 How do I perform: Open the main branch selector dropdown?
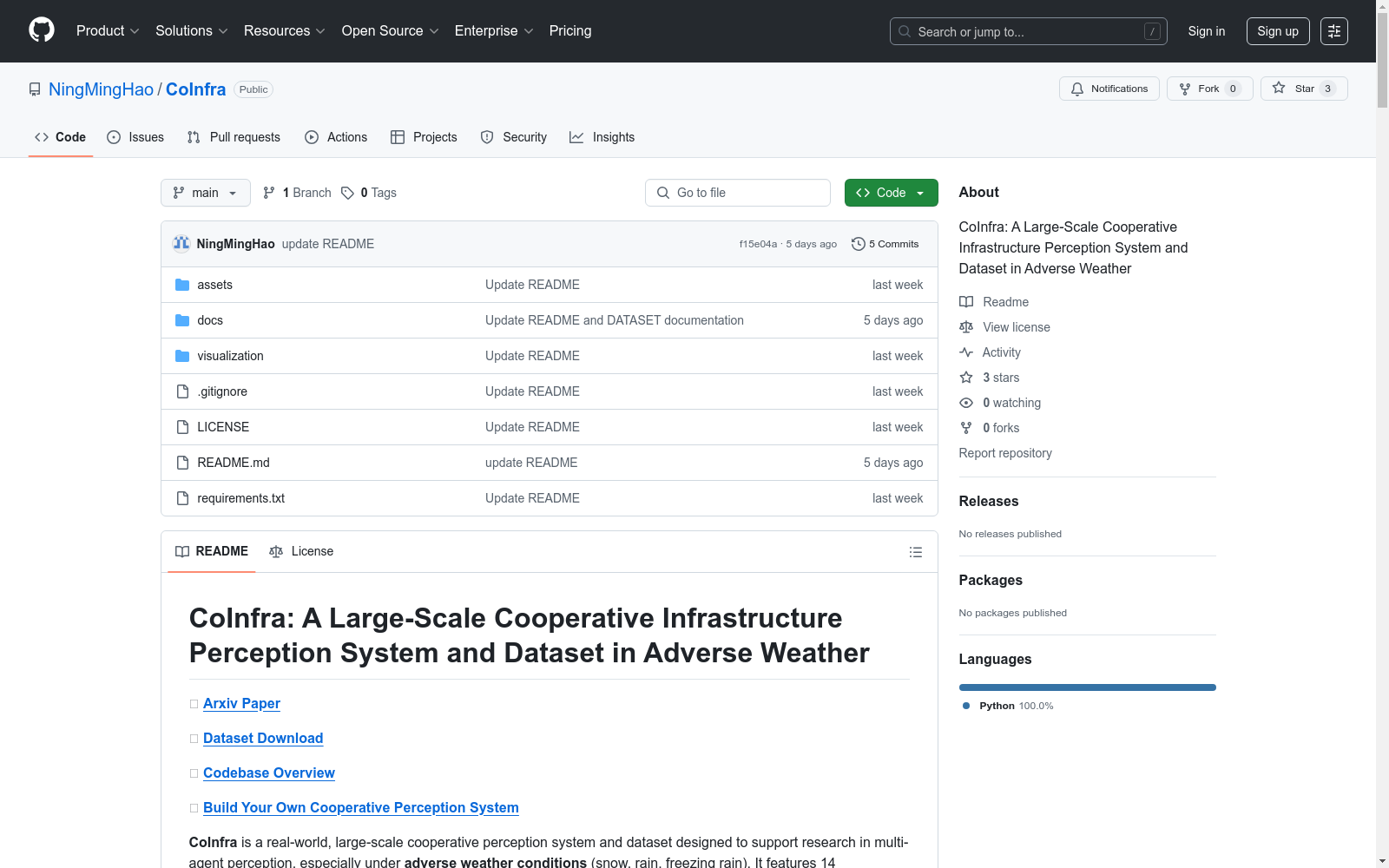pos(206,193)
